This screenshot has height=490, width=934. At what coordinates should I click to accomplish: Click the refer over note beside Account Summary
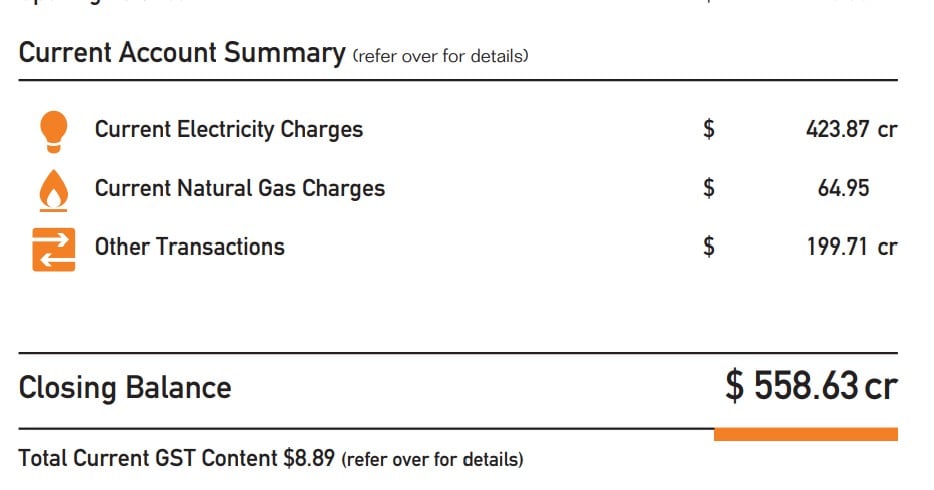coord(441,56)
